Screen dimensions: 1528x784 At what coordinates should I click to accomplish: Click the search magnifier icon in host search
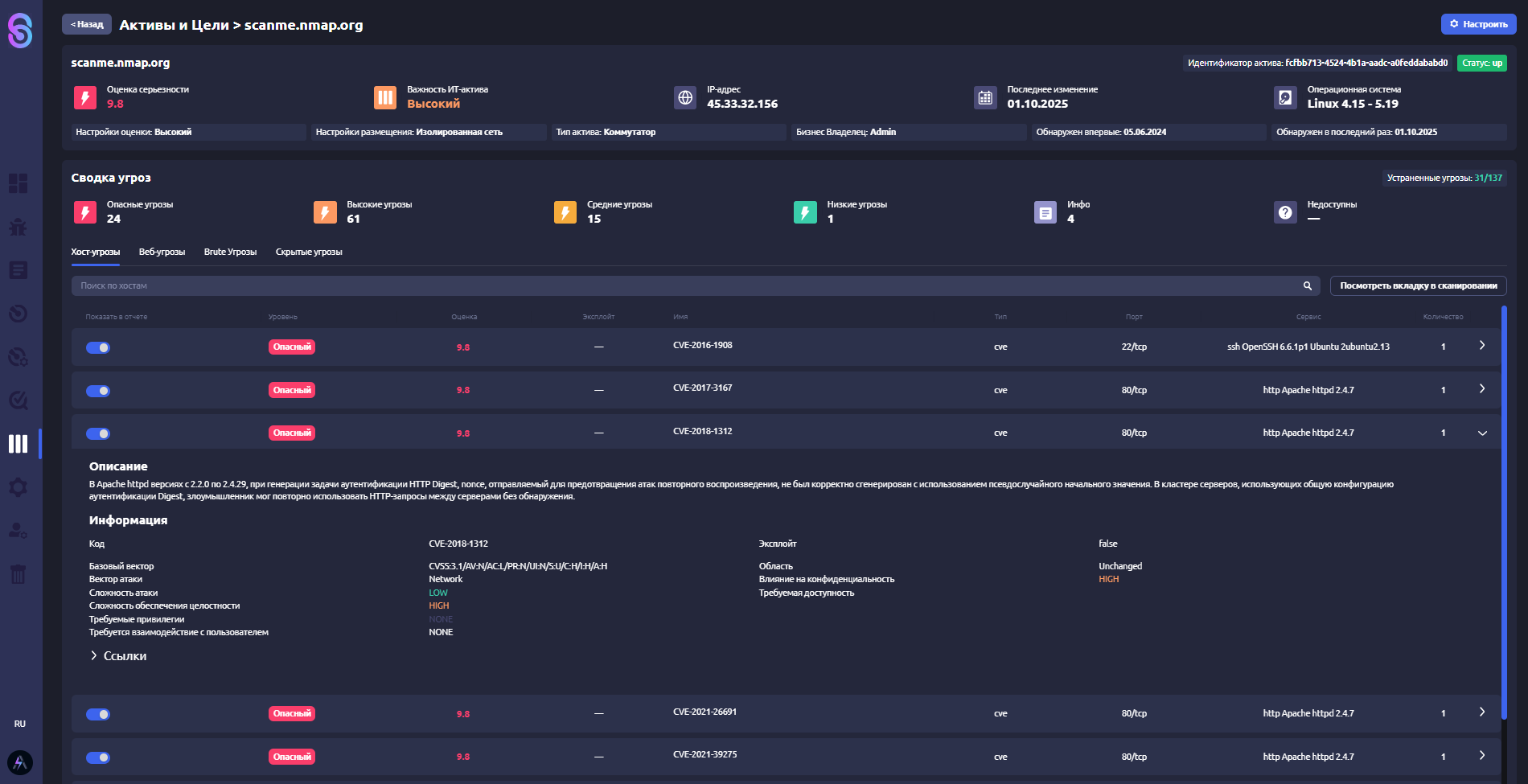[1307, 286]
